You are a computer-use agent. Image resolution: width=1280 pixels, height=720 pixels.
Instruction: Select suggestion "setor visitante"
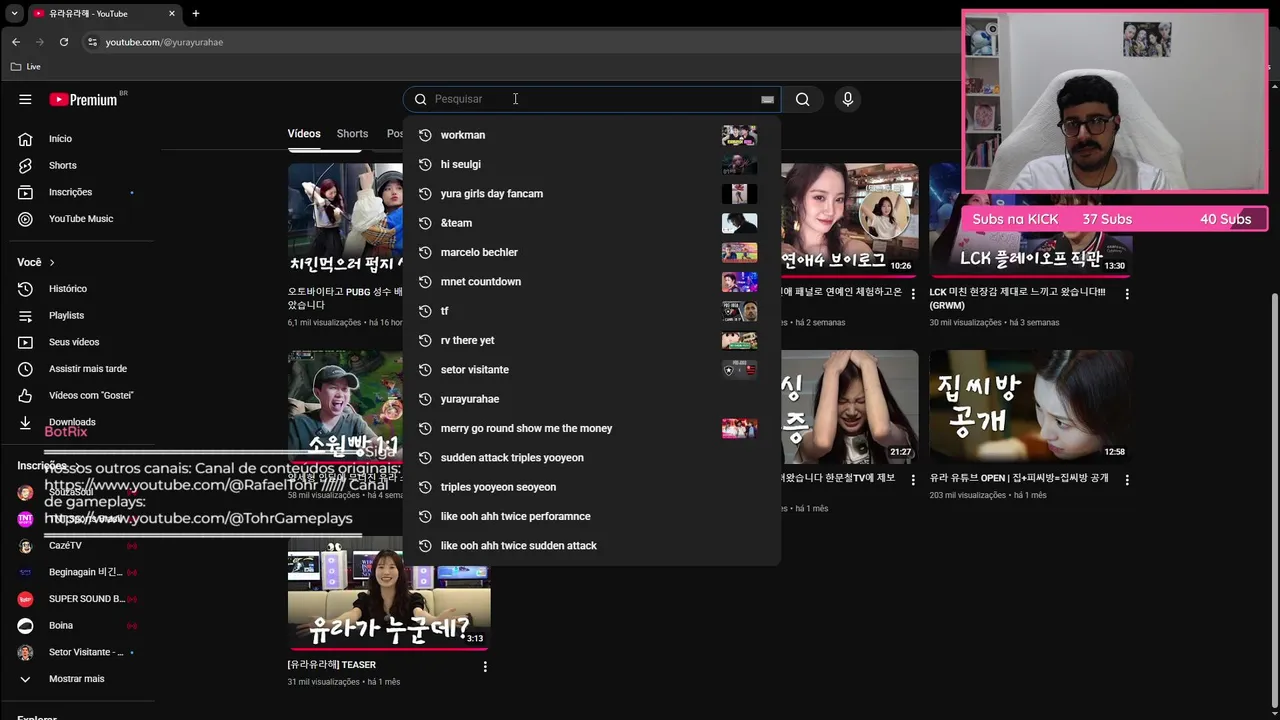pos(591,370)
